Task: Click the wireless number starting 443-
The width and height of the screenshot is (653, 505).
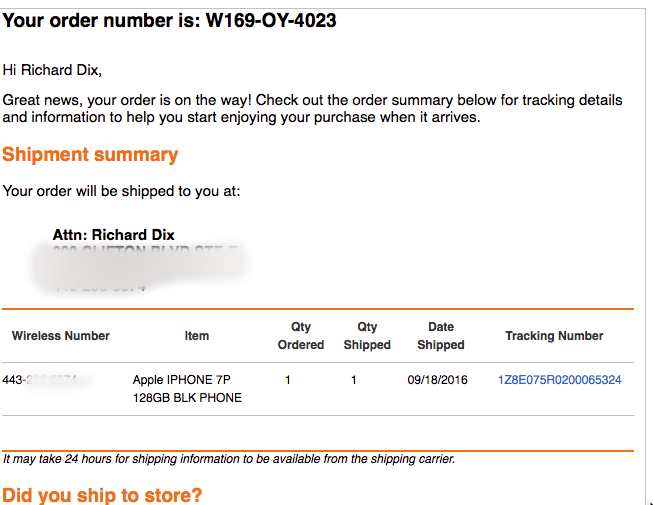Action: 46,380
